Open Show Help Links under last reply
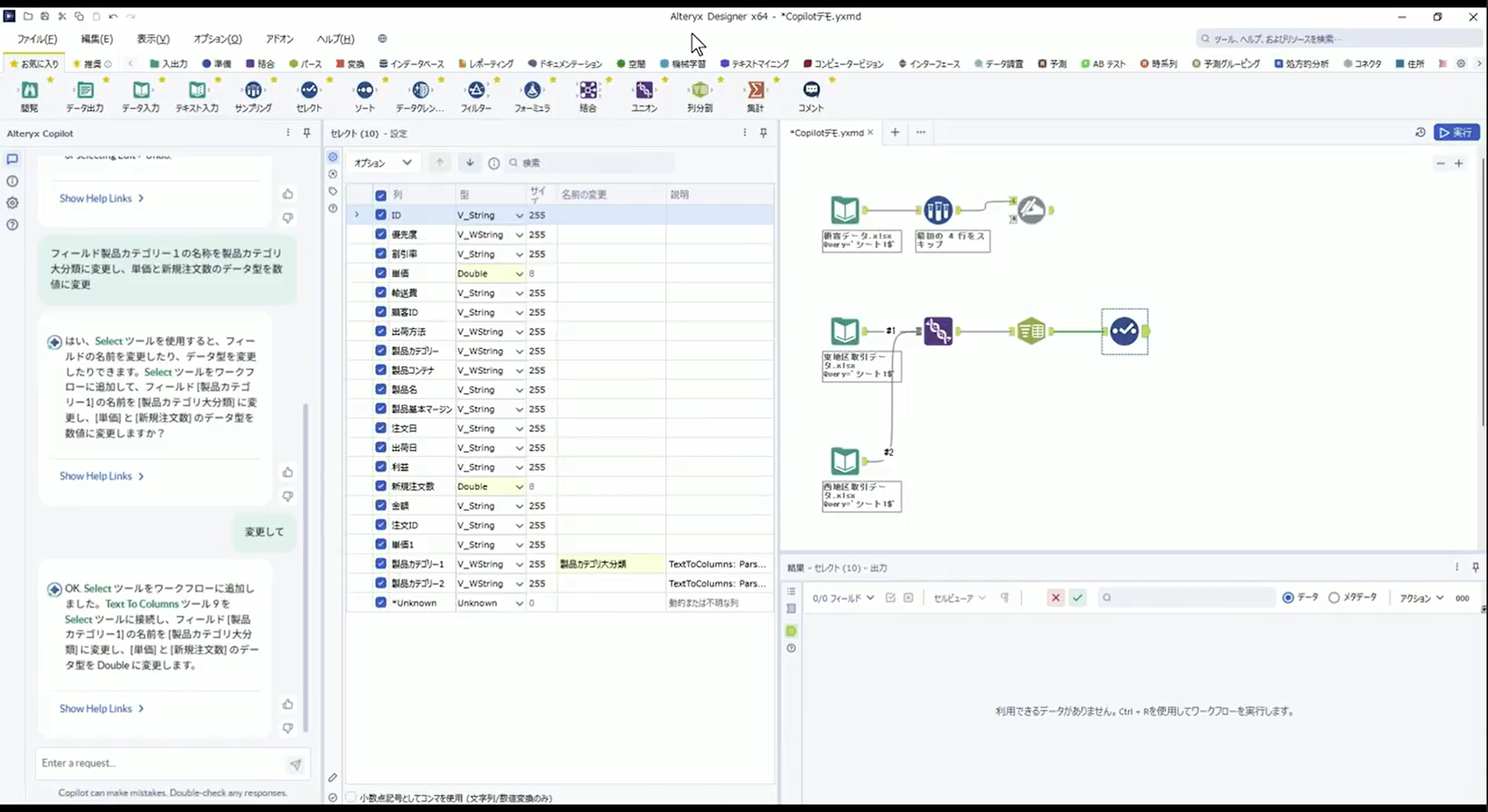 (102, 709)
